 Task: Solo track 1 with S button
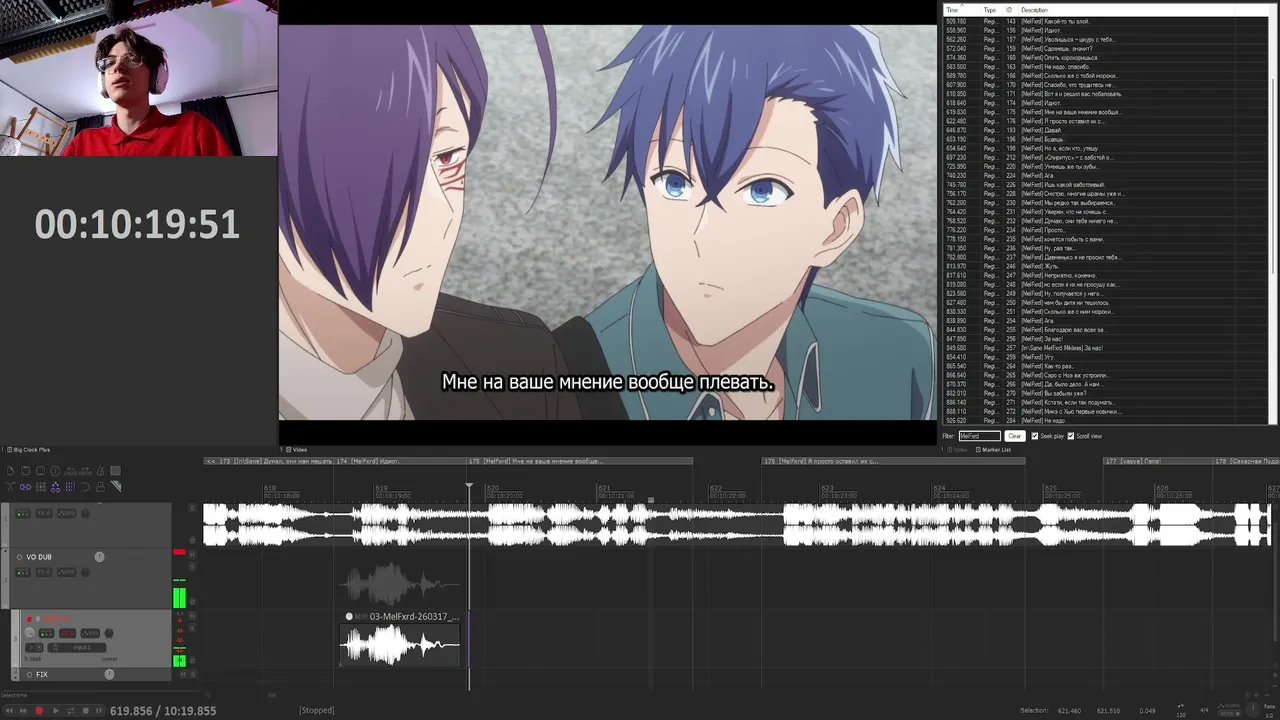tap(192, 508)
